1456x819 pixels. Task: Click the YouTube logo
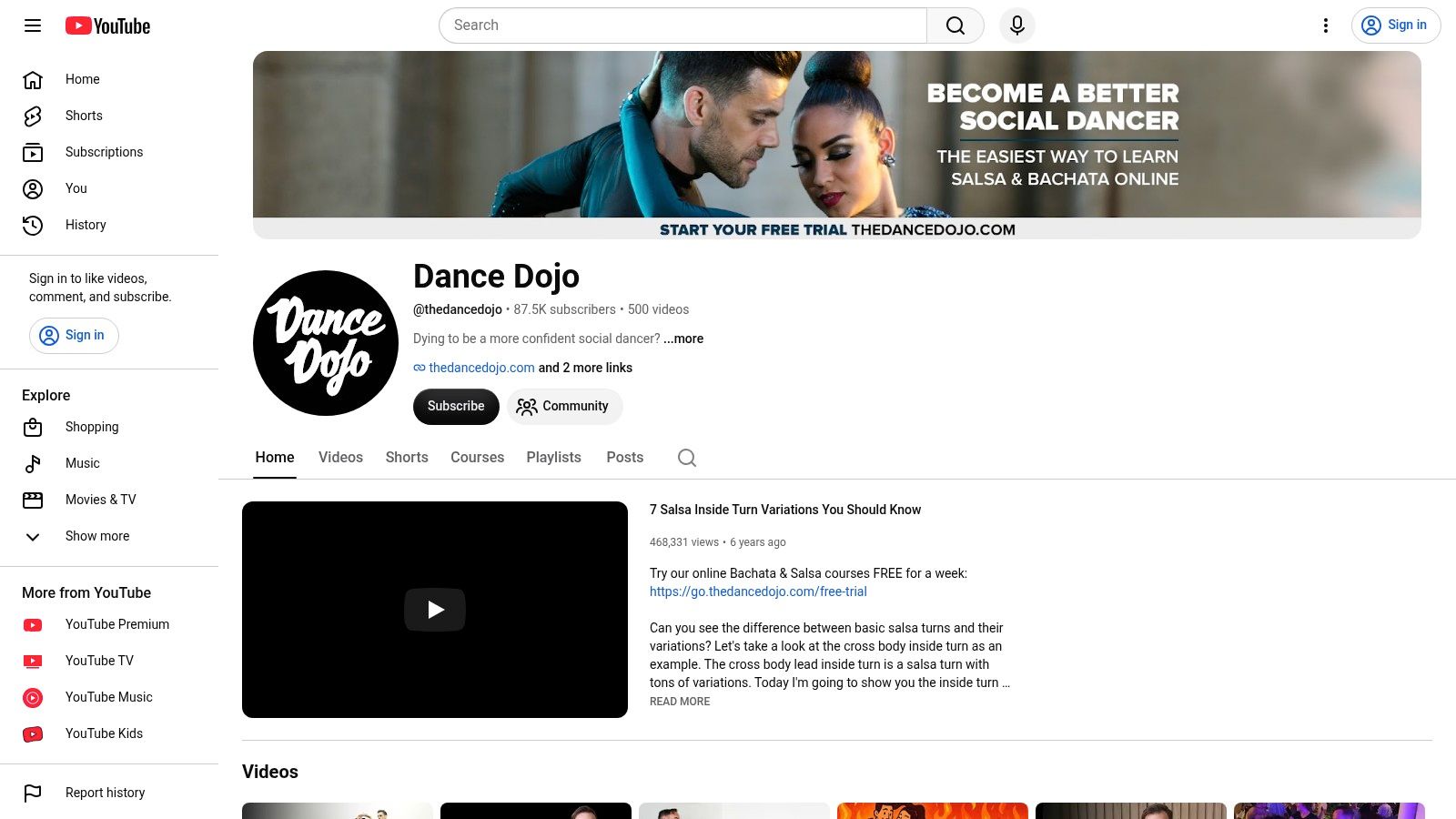pos(107,25)
